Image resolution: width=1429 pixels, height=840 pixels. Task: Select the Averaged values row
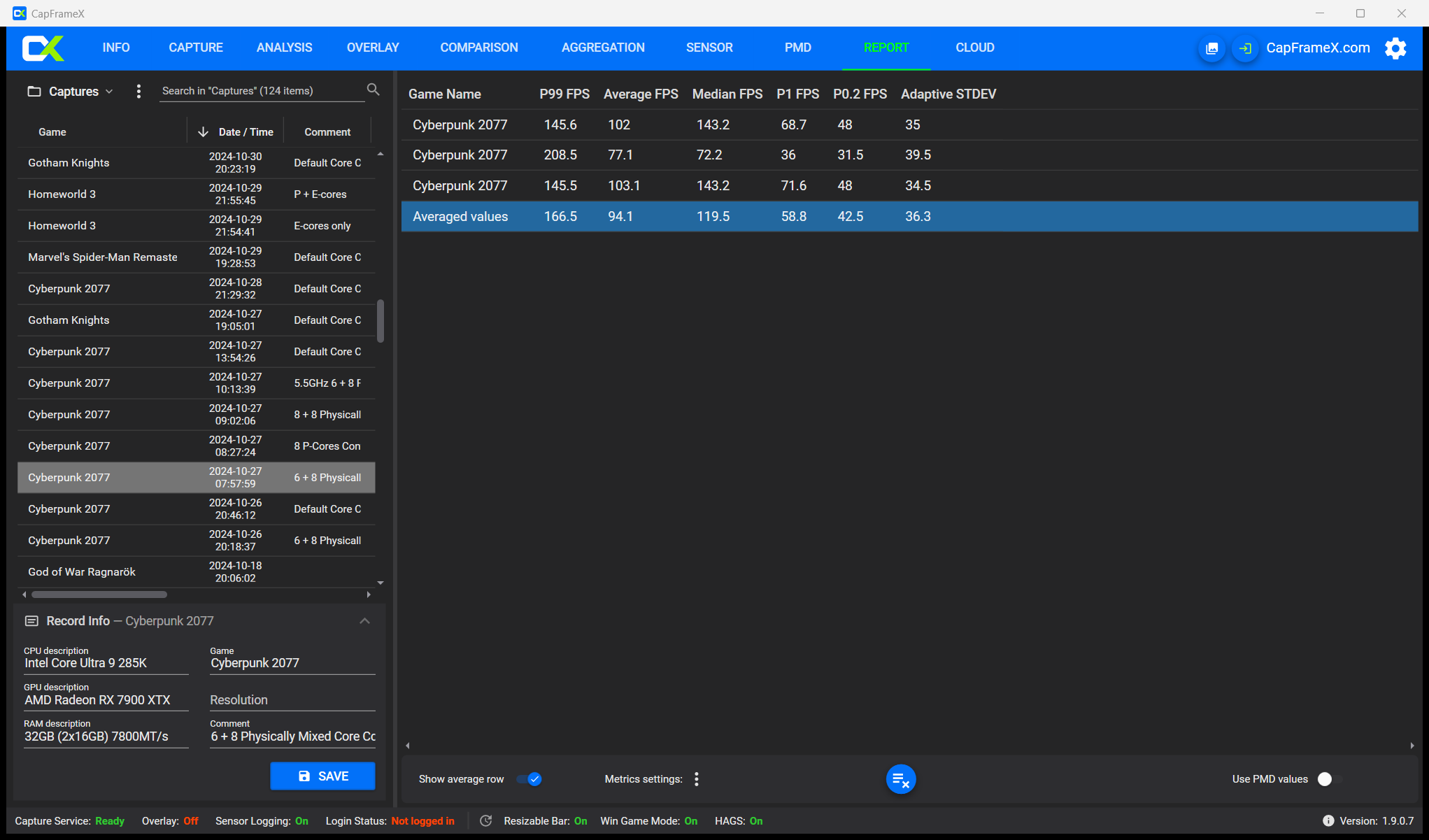(909, 217)
